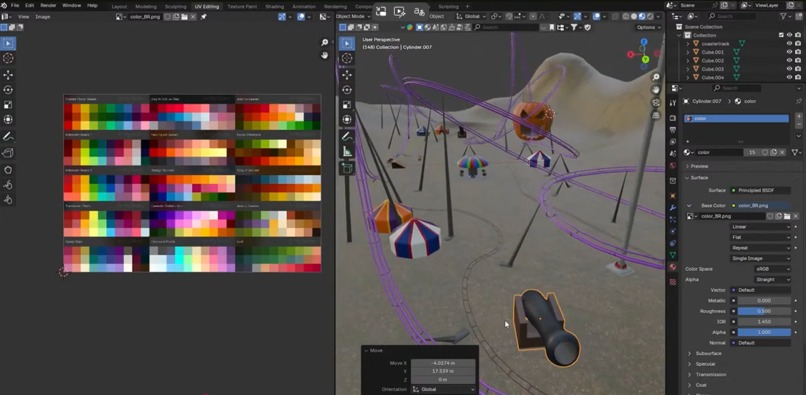
Task: Toggle the selectability and visibility shield in viewport
Action: coord(588,27)
